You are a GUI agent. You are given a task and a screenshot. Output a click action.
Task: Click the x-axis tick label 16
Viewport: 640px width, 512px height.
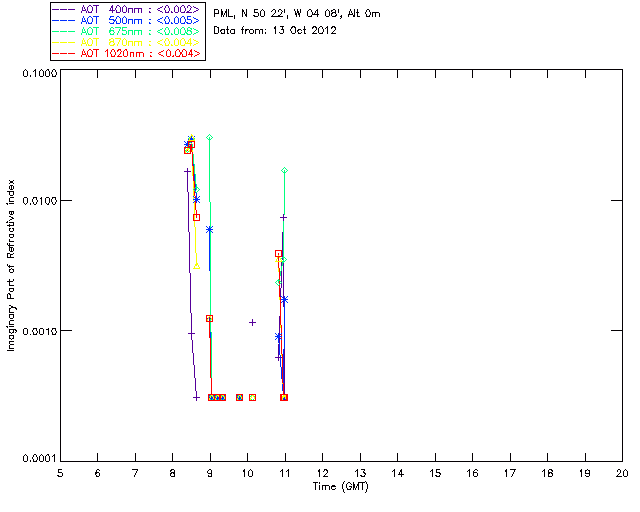click(473, 473)
